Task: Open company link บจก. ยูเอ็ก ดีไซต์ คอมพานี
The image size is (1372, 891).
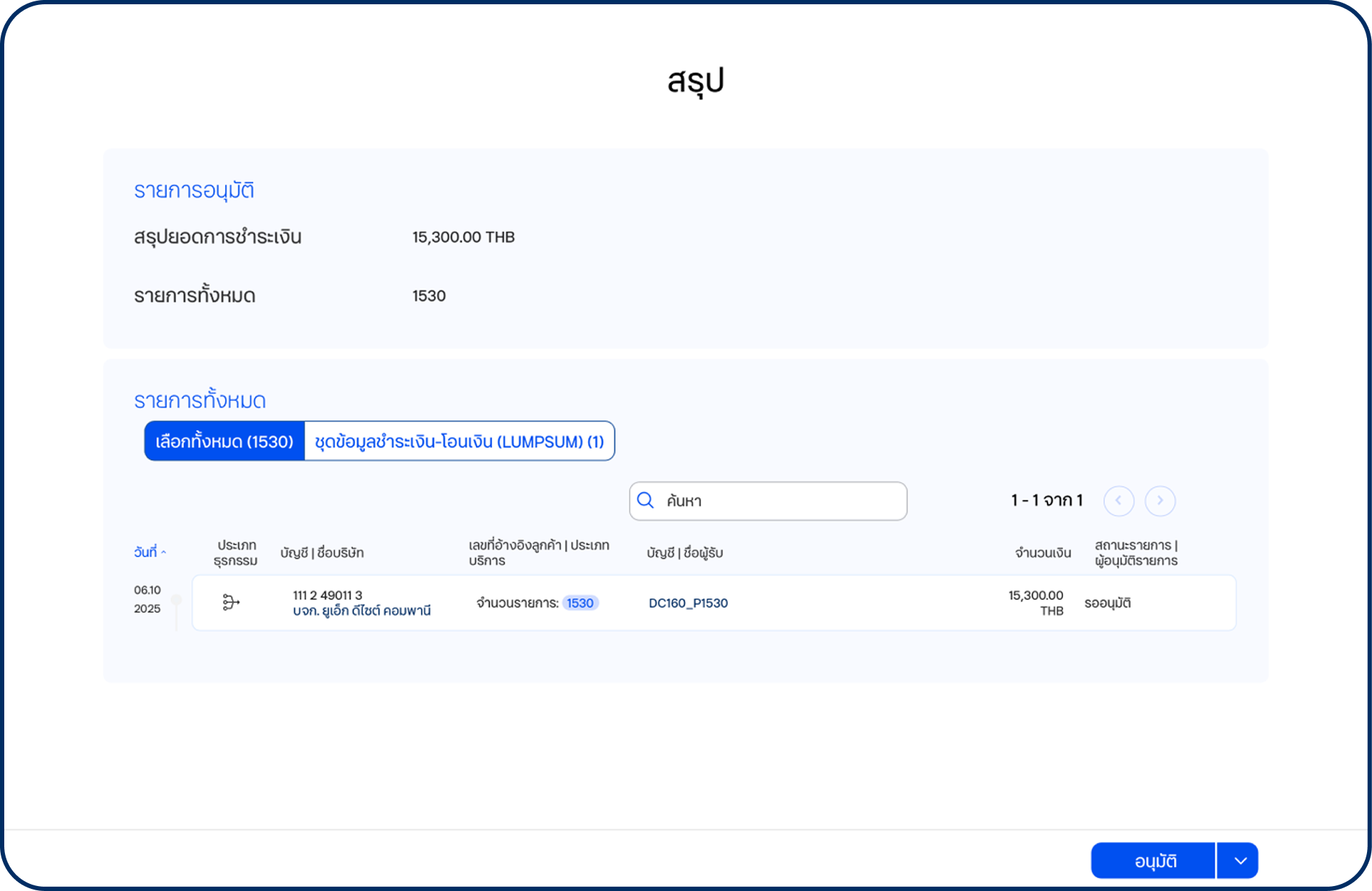Action: pos(361,611)
